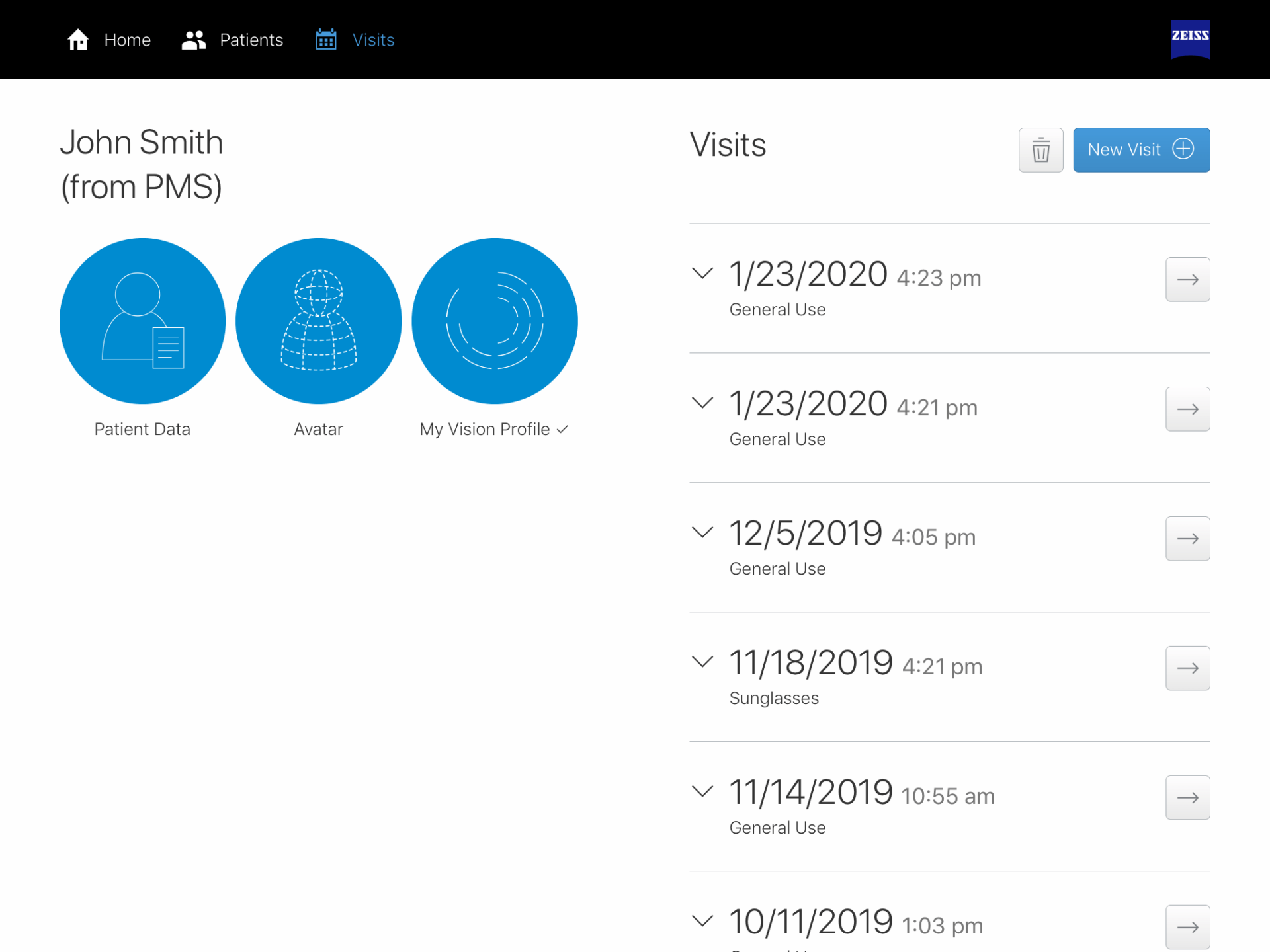Open the 1/23/2020 4:23 pm visit arrow
This screenshot has width=1270, height=952.
pos(1187,280)
